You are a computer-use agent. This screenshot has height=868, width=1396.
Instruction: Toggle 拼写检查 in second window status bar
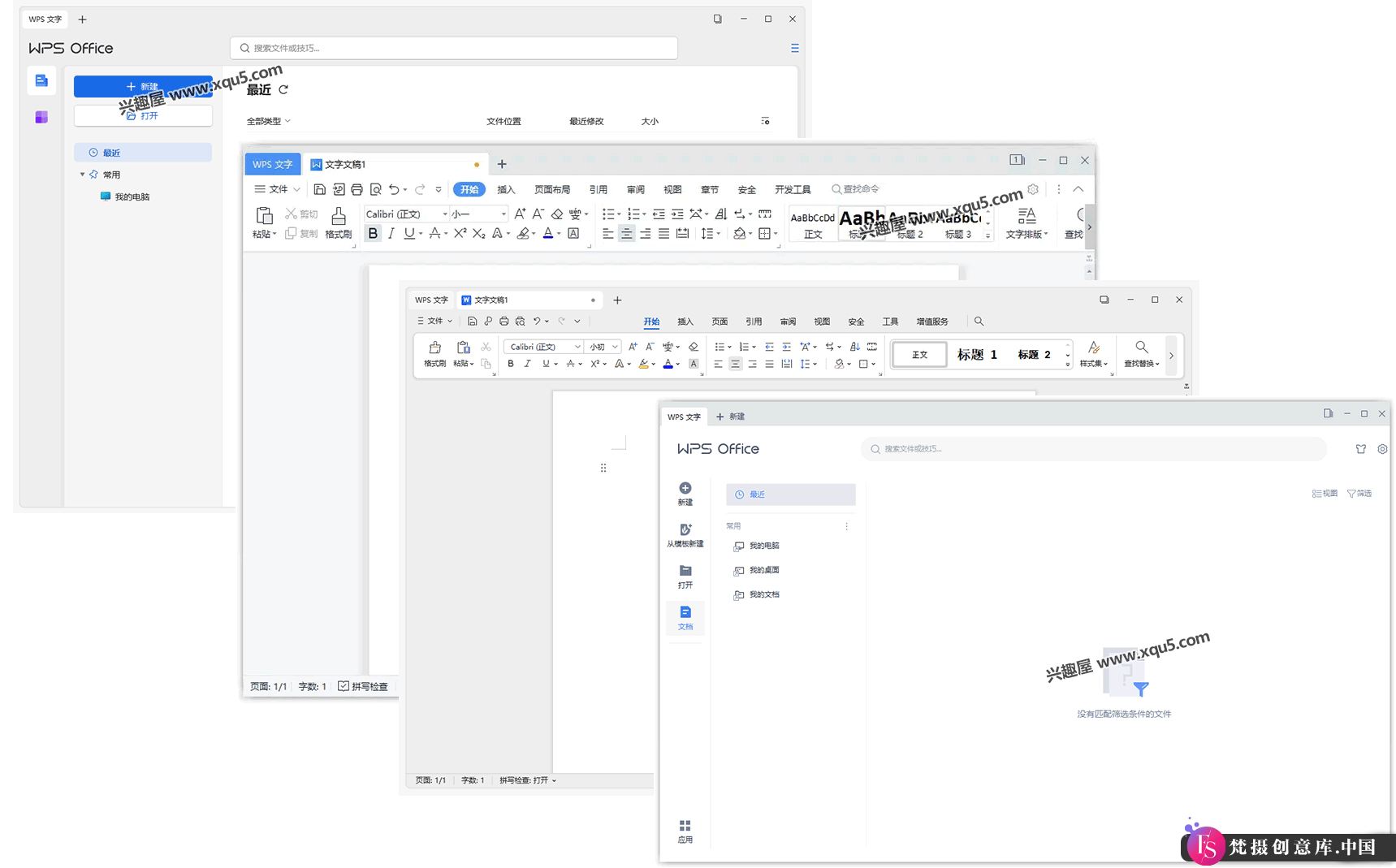coord(363,686)
